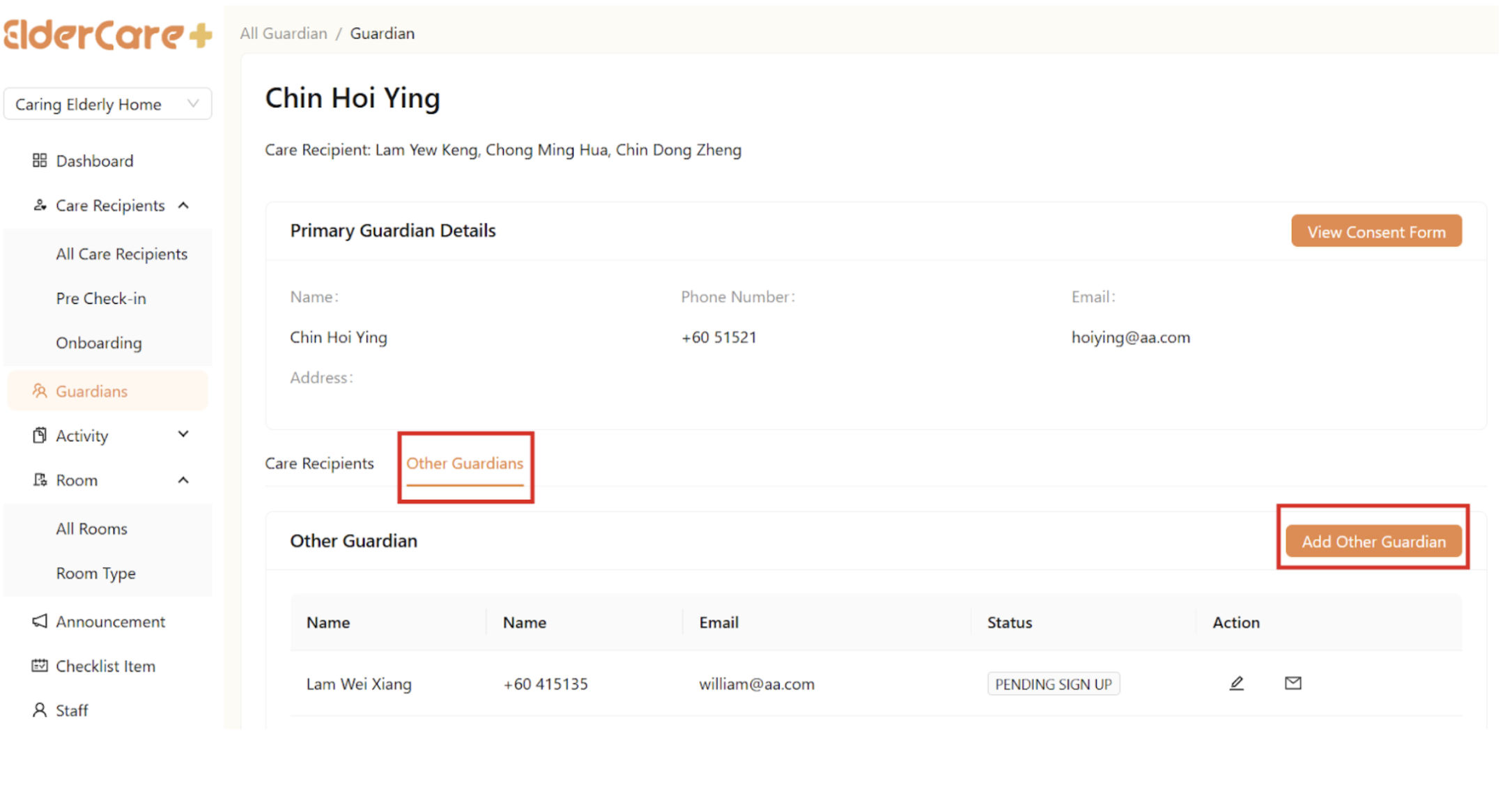Collapse the Care Recipients menu chevron
This screenshot has height=796, width=1512.
pyautogui.click(x=183, y=206)
